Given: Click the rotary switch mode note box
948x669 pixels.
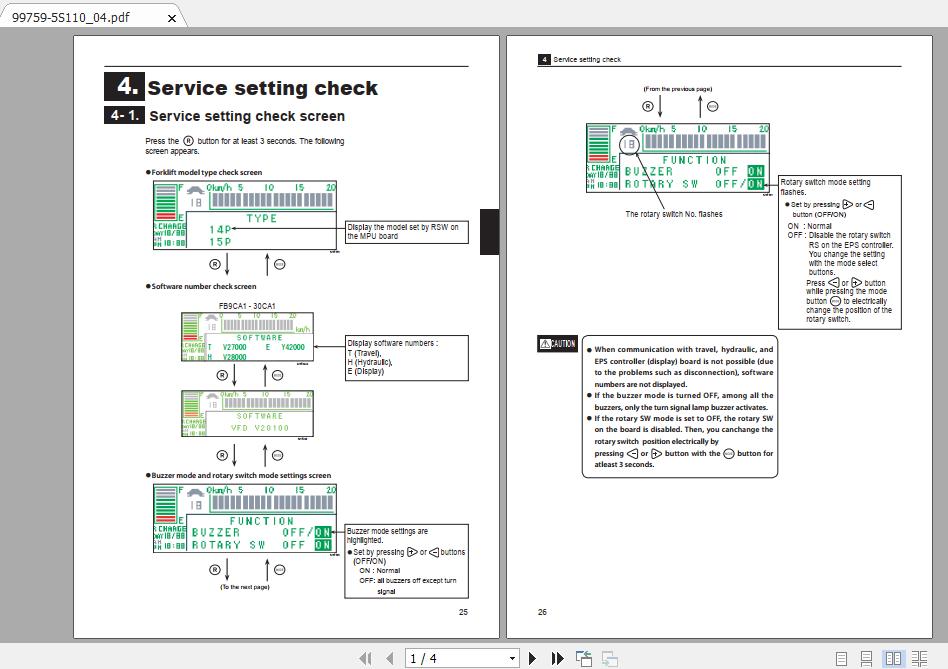Looking at the screenshot, I should (838, 250).
